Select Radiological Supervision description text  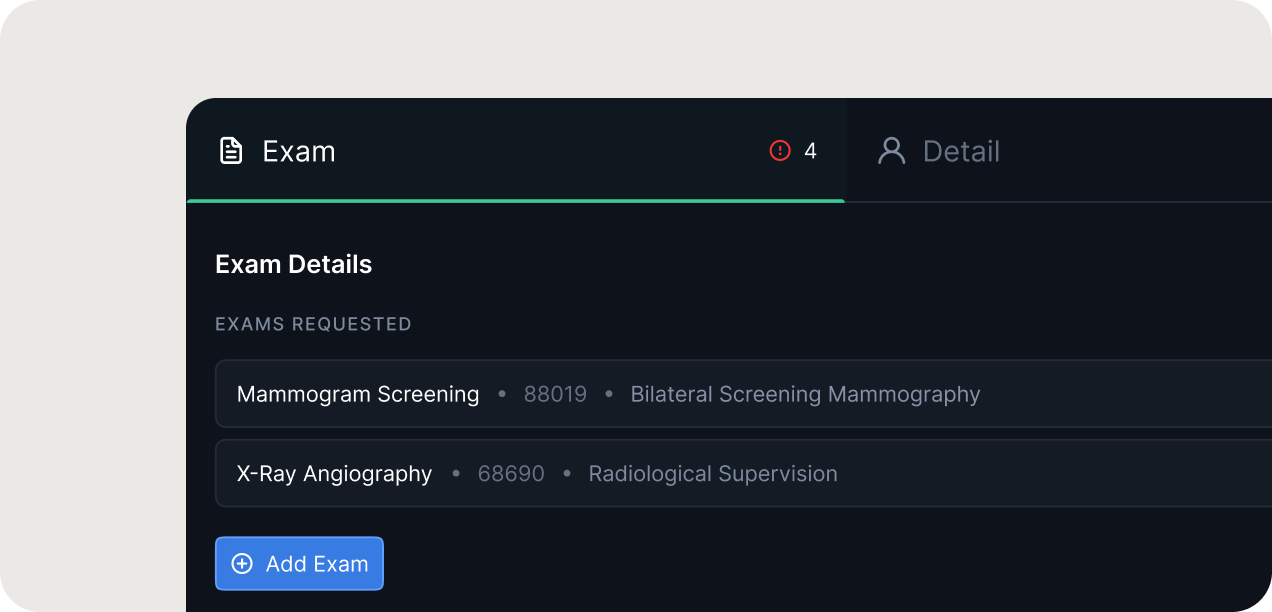pos(713,473)
